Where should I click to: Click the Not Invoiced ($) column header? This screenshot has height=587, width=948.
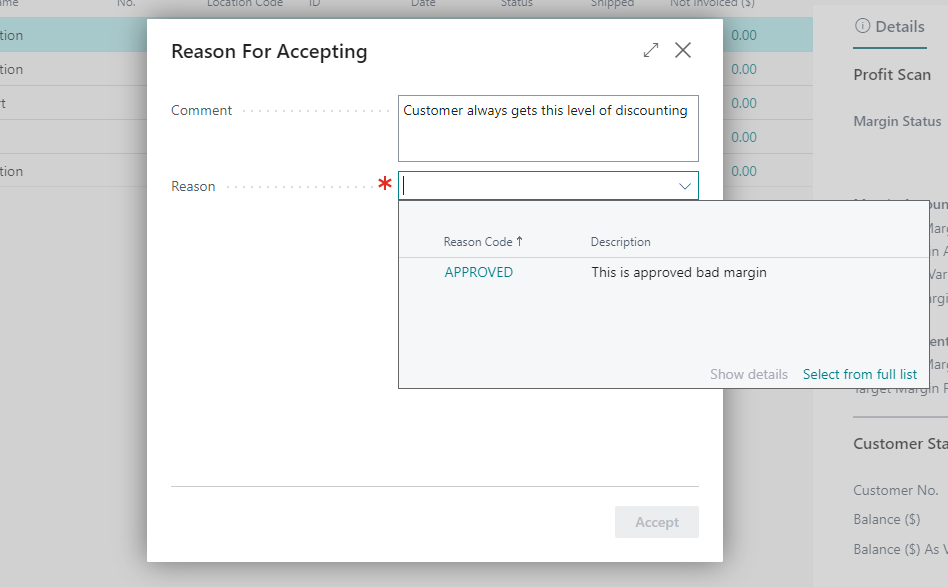pyautogui.click(x=711, y=4)
